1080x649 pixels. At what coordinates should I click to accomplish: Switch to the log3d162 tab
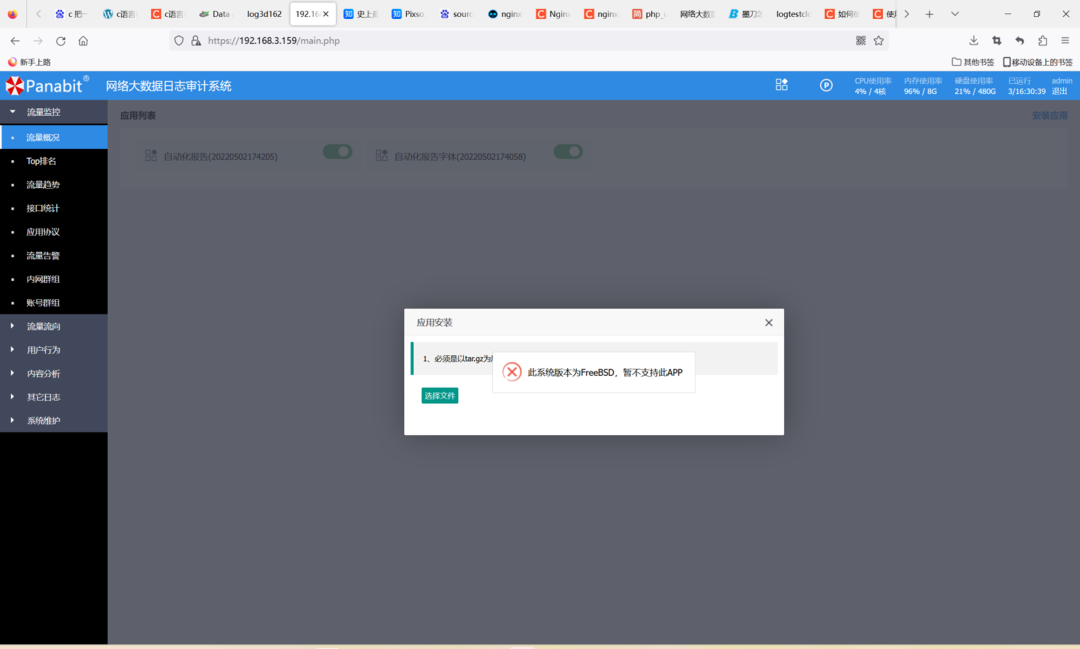click(x=264, y=14)
